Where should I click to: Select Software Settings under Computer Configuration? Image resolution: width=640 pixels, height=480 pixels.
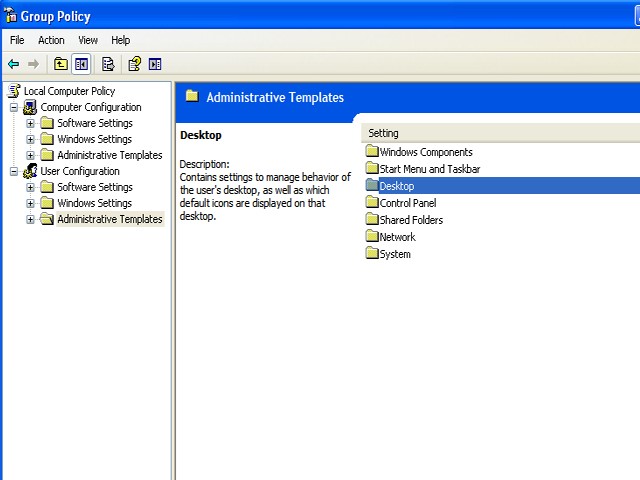(95, 123)
